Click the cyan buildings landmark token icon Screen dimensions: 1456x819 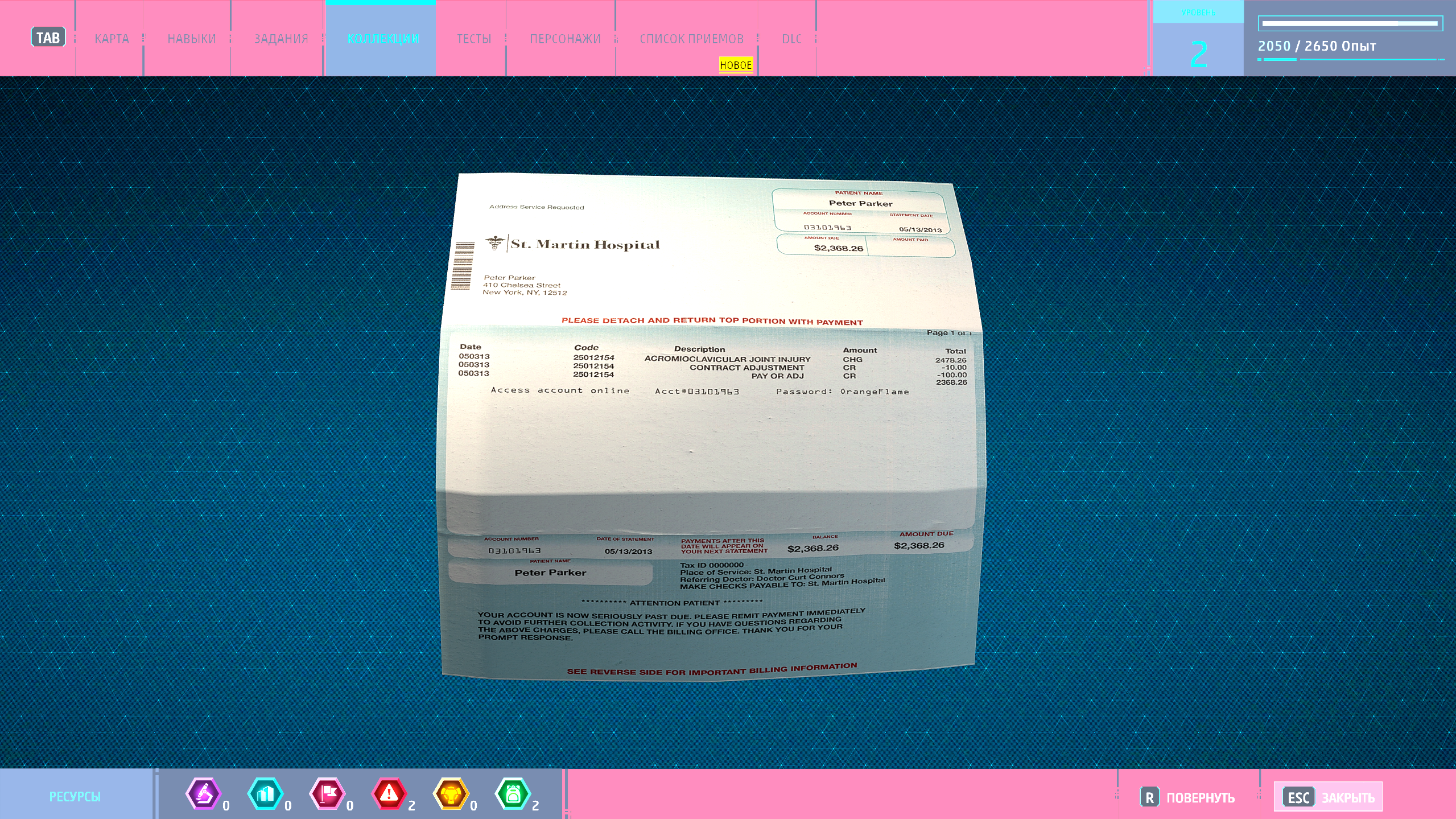tap(265, 793)
